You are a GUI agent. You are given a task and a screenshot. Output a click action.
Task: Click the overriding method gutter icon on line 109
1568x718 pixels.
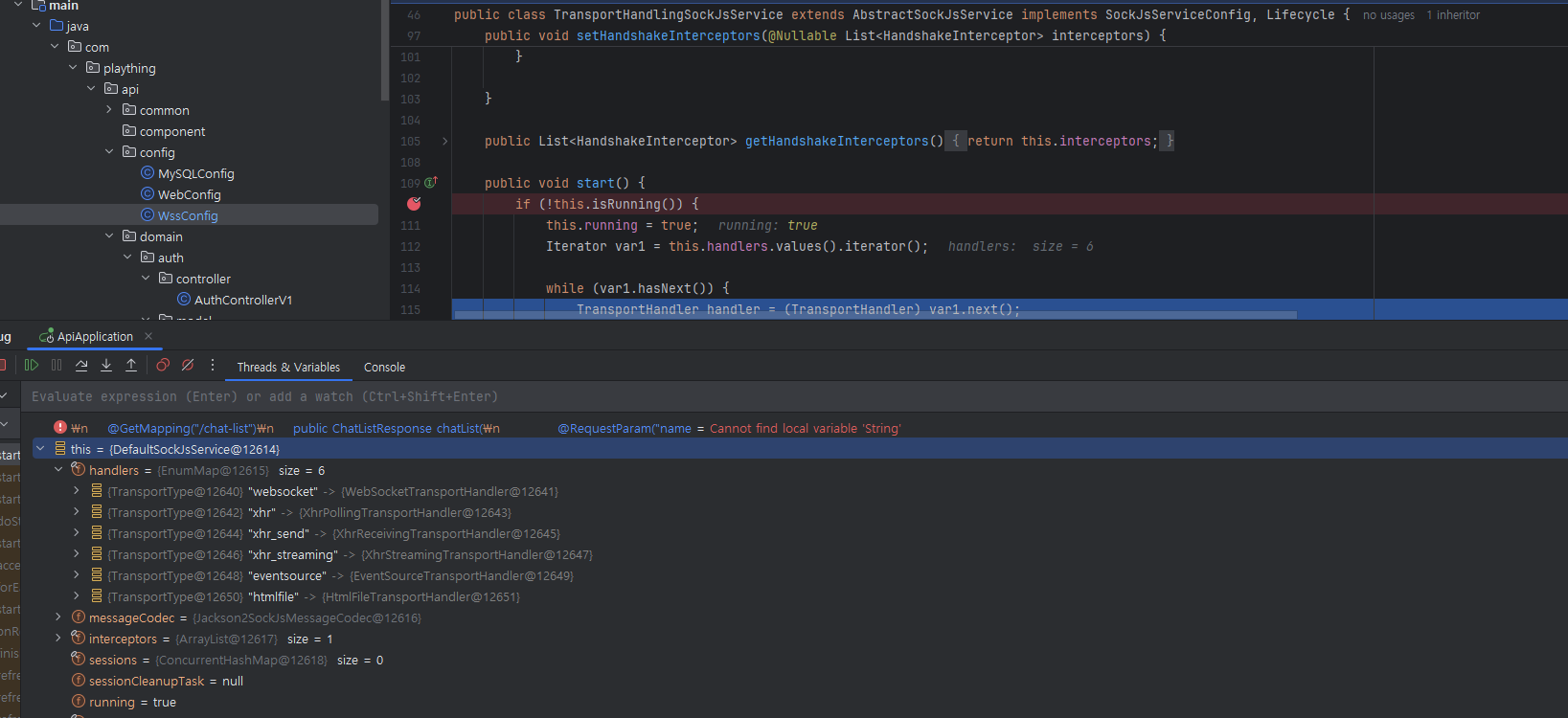pos(431,182)
